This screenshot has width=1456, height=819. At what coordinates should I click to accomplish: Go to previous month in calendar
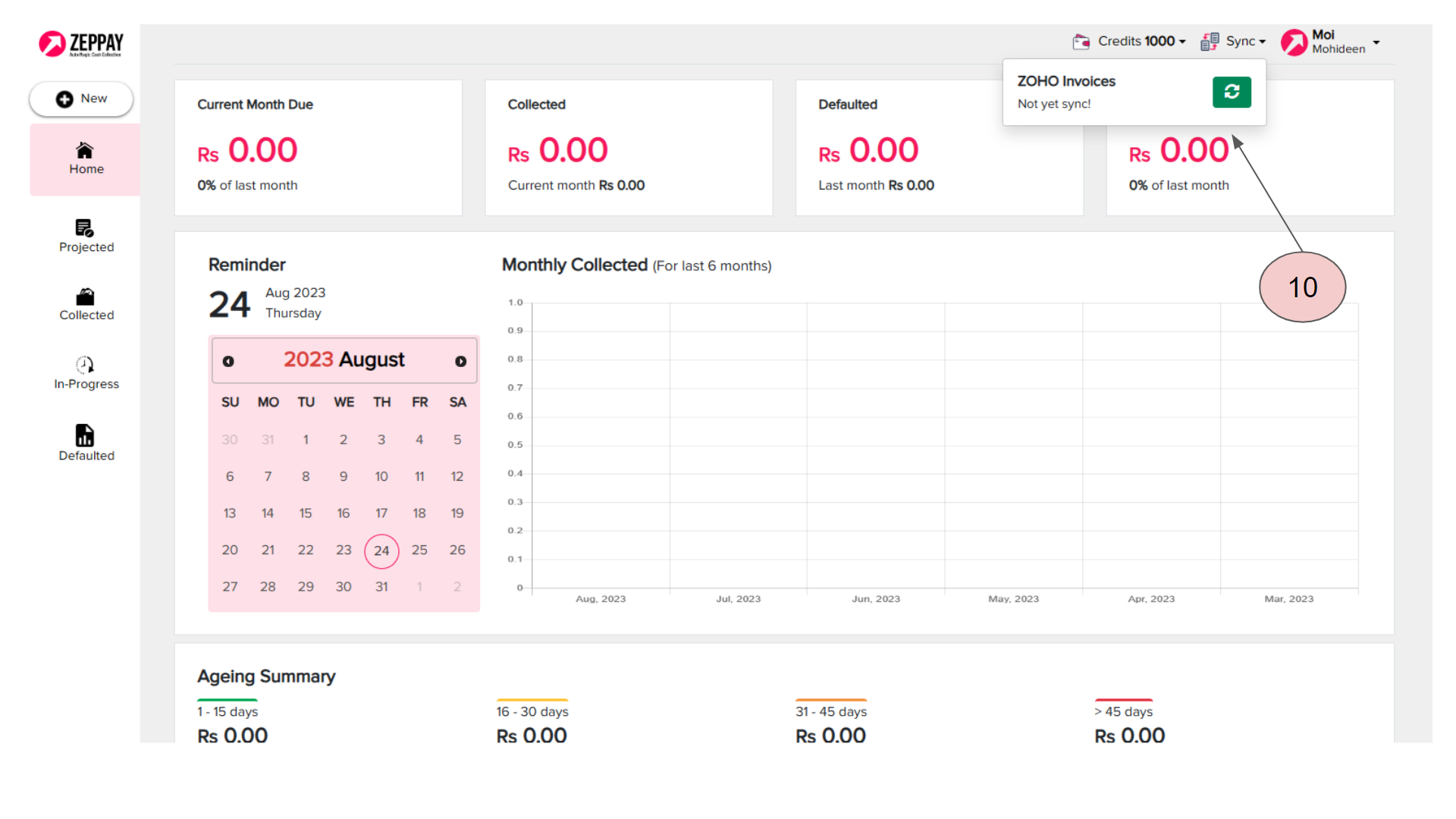[228, 362]
